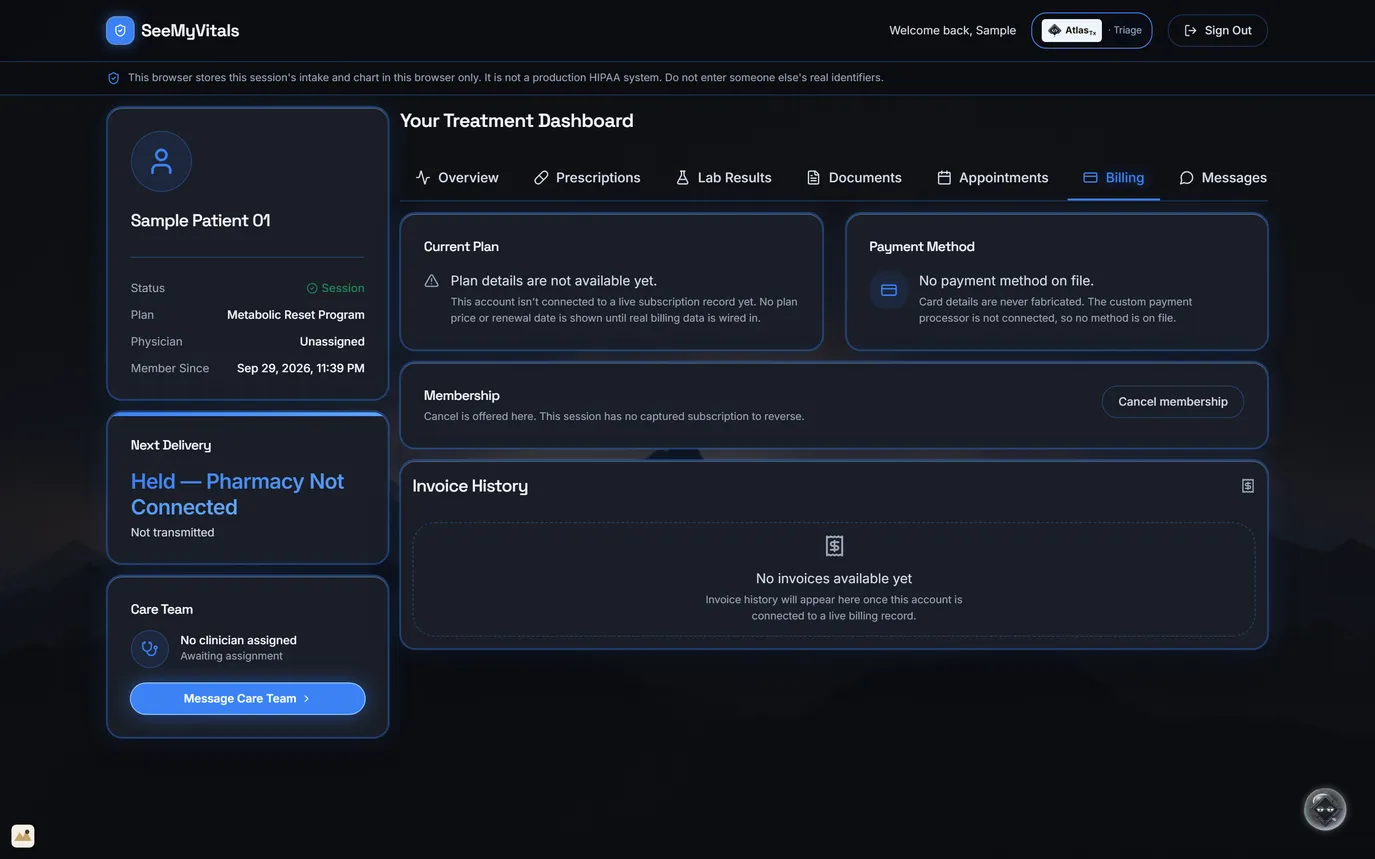
Task: Open the Overview tab
Action: pyautogui.click(x=457, y=178)
